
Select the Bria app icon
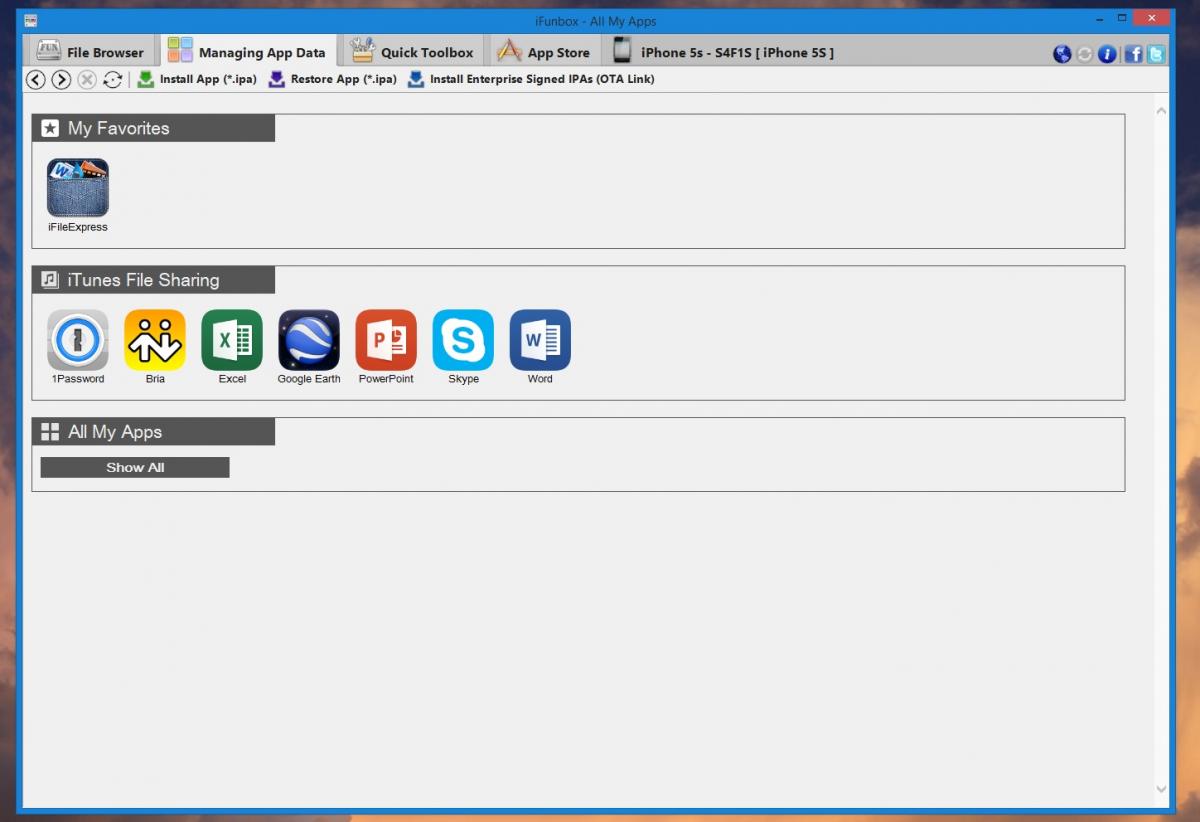click(155, 340)
